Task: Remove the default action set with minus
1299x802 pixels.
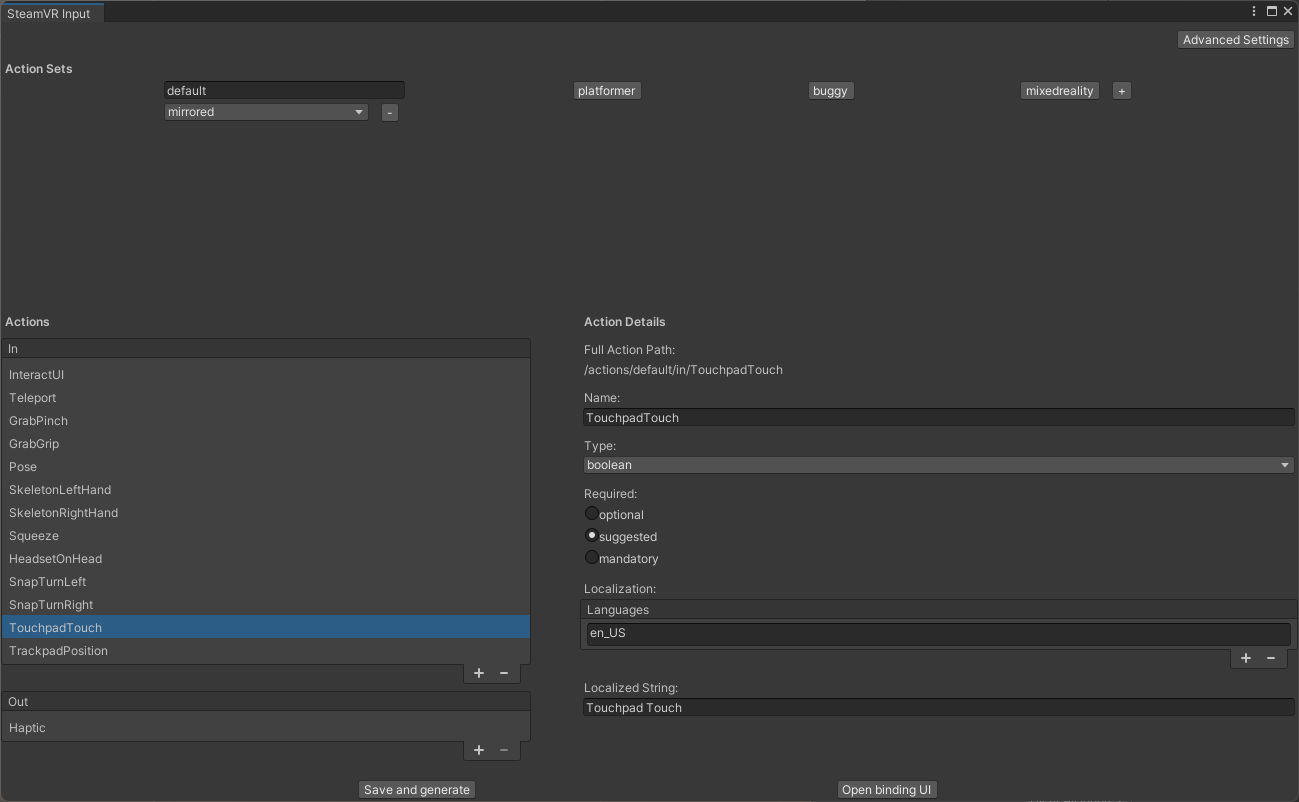Action: coord(390,113)
